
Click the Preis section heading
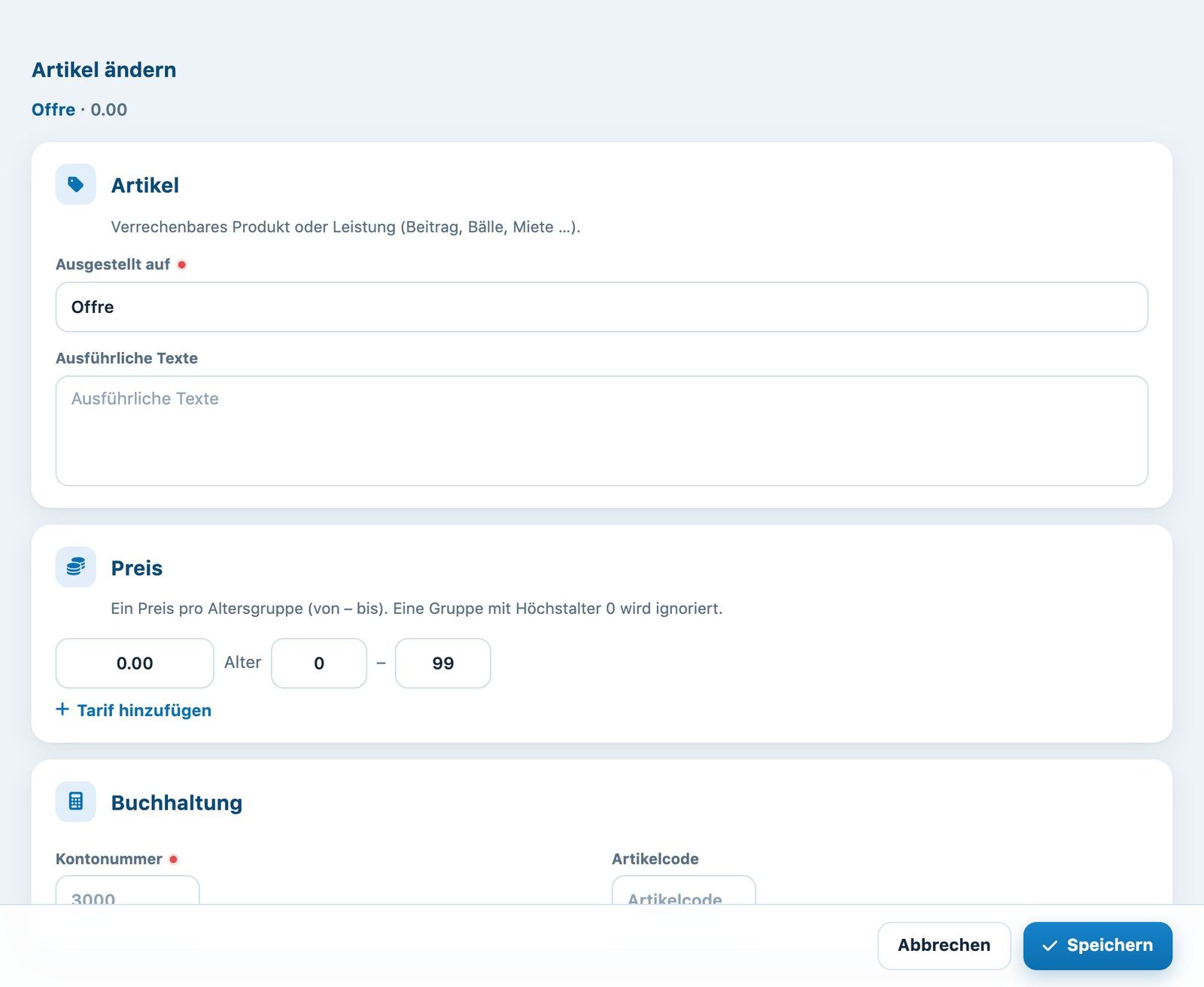point(137,568)
